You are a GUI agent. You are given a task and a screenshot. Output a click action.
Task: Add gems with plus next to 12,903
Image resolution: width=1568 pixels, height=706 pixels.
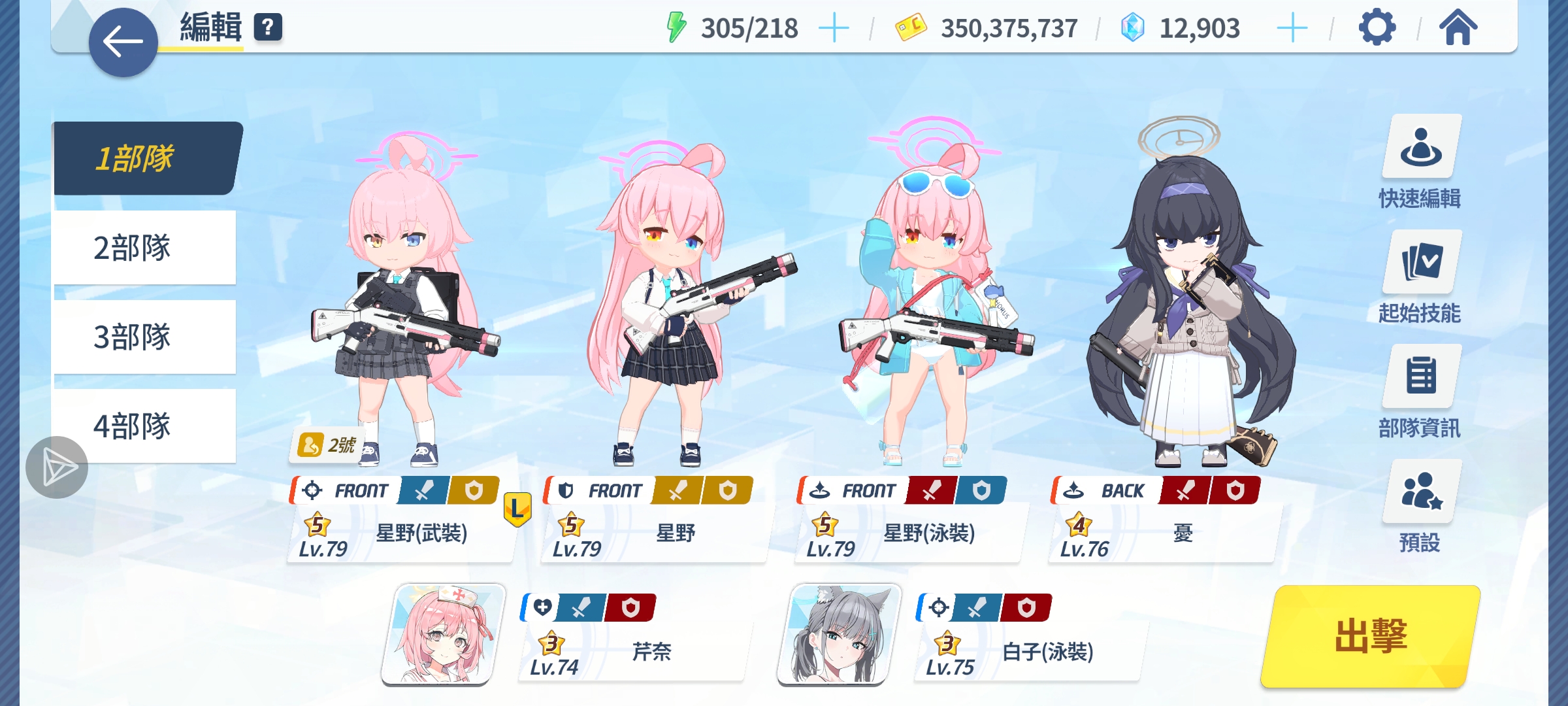tap(1292, 29)
